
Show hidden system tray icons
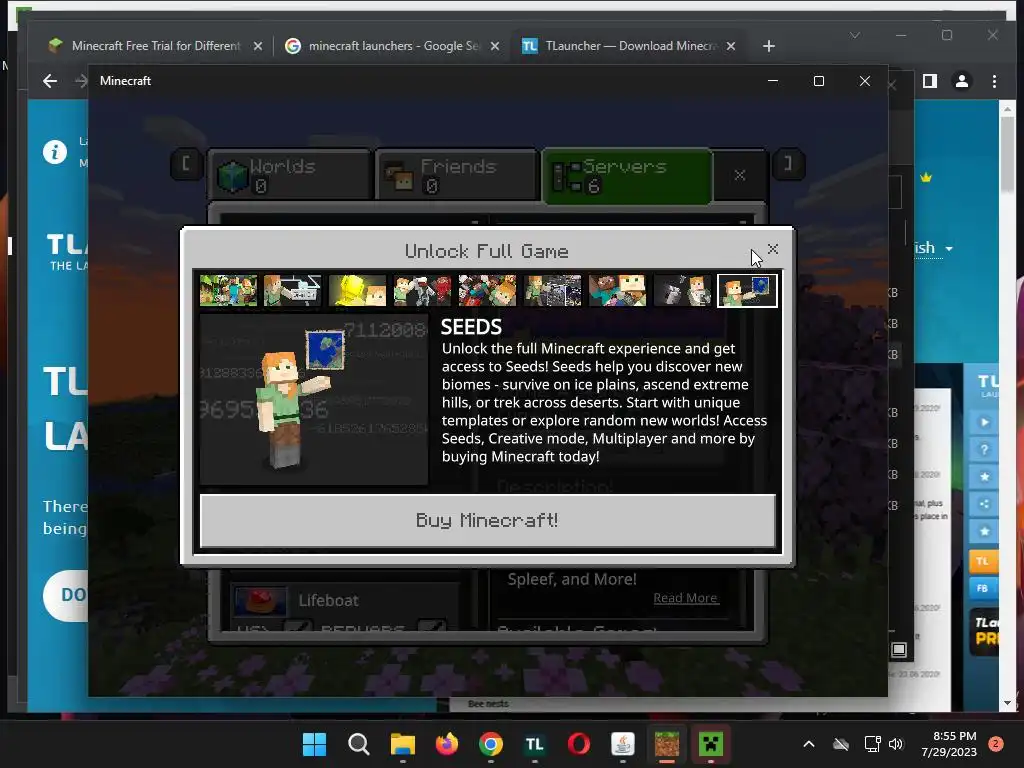click(808, 744)
